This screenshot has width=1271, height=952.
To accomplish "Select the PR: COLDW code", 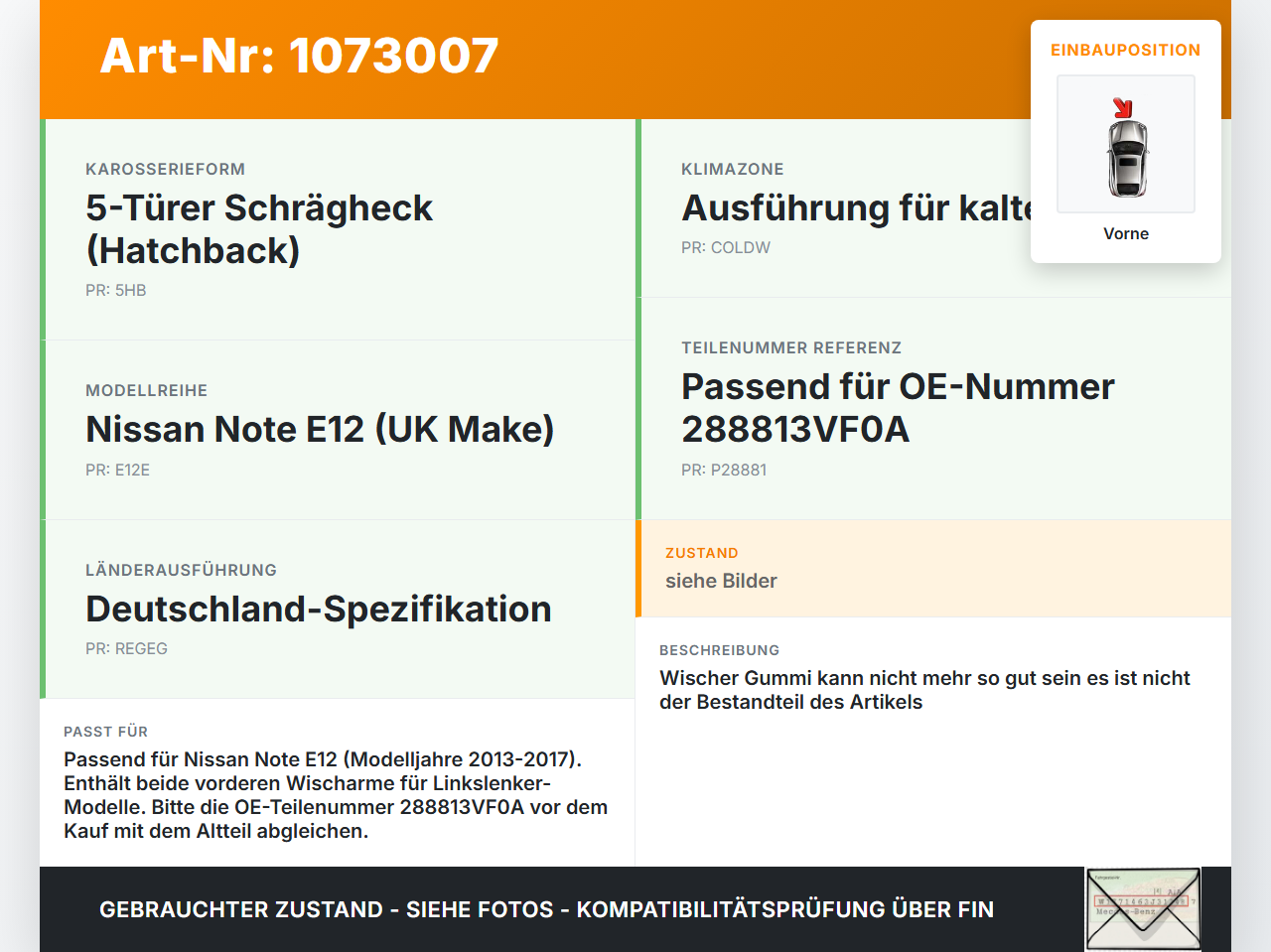I will tap(726, 247).
